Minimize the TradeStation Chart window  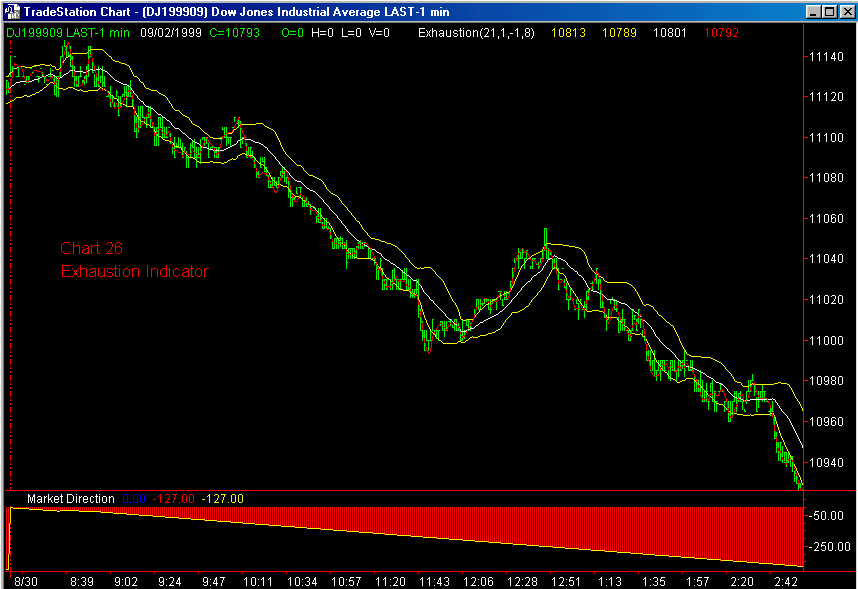[814, 11]
